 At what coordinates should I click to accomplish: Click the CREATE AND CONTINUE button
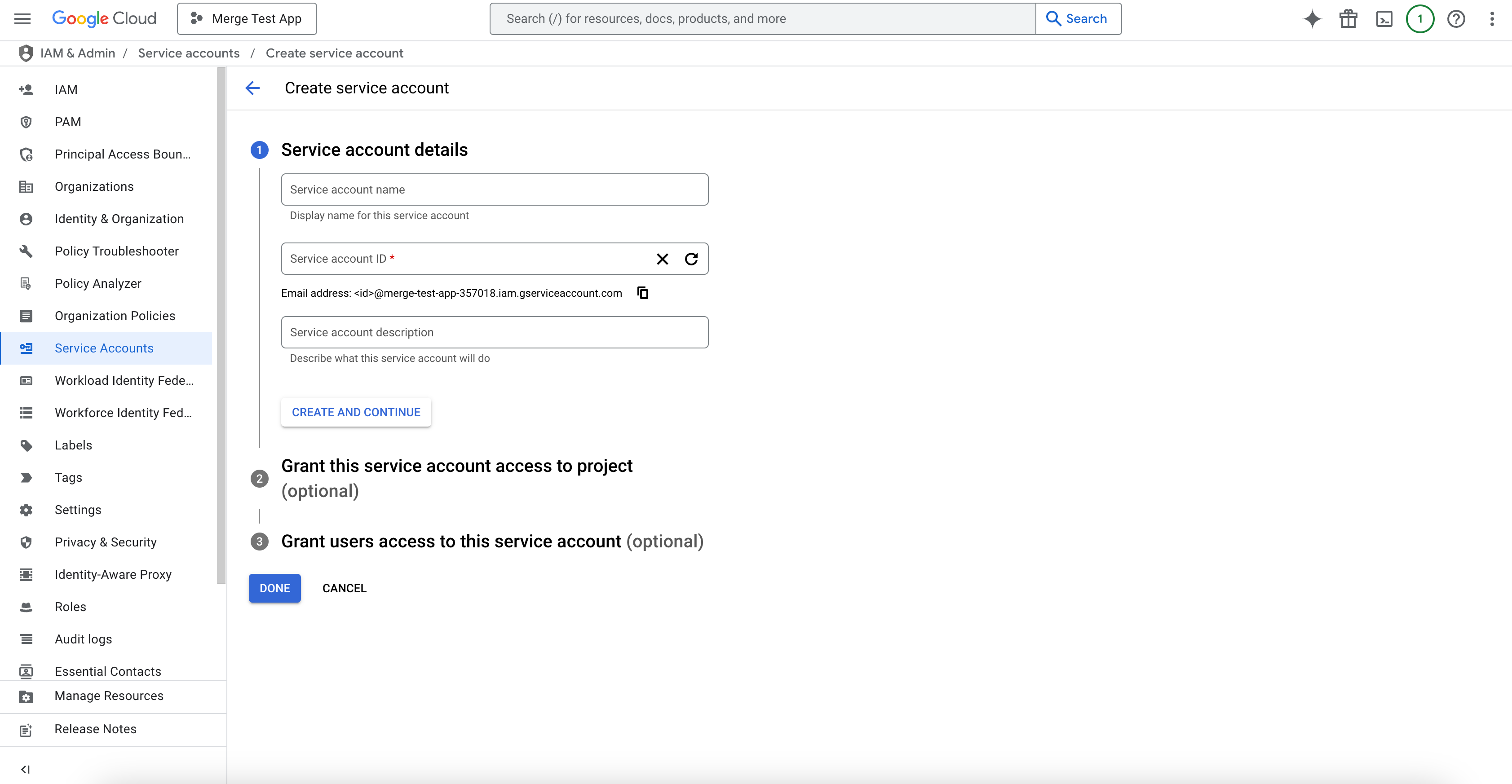click(356, 413)
